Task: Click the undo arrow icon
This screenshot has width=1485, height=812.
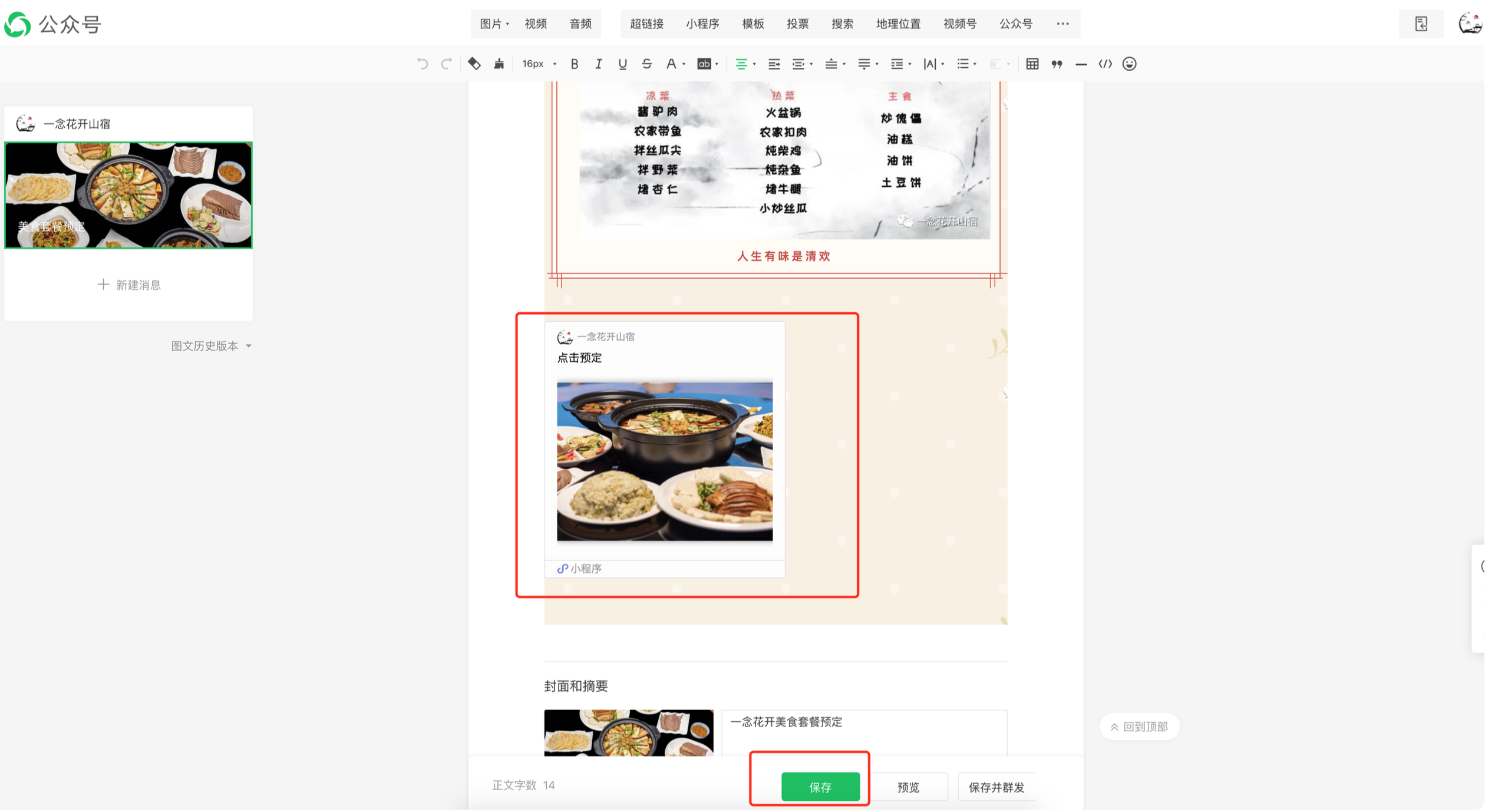Action: [x=423, y=64]
